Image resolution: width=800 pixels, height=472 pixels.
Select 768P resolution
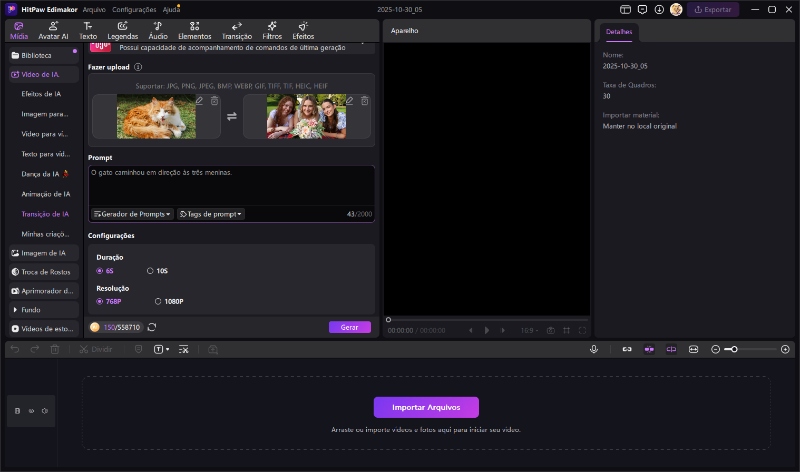[x=109, y=302]
